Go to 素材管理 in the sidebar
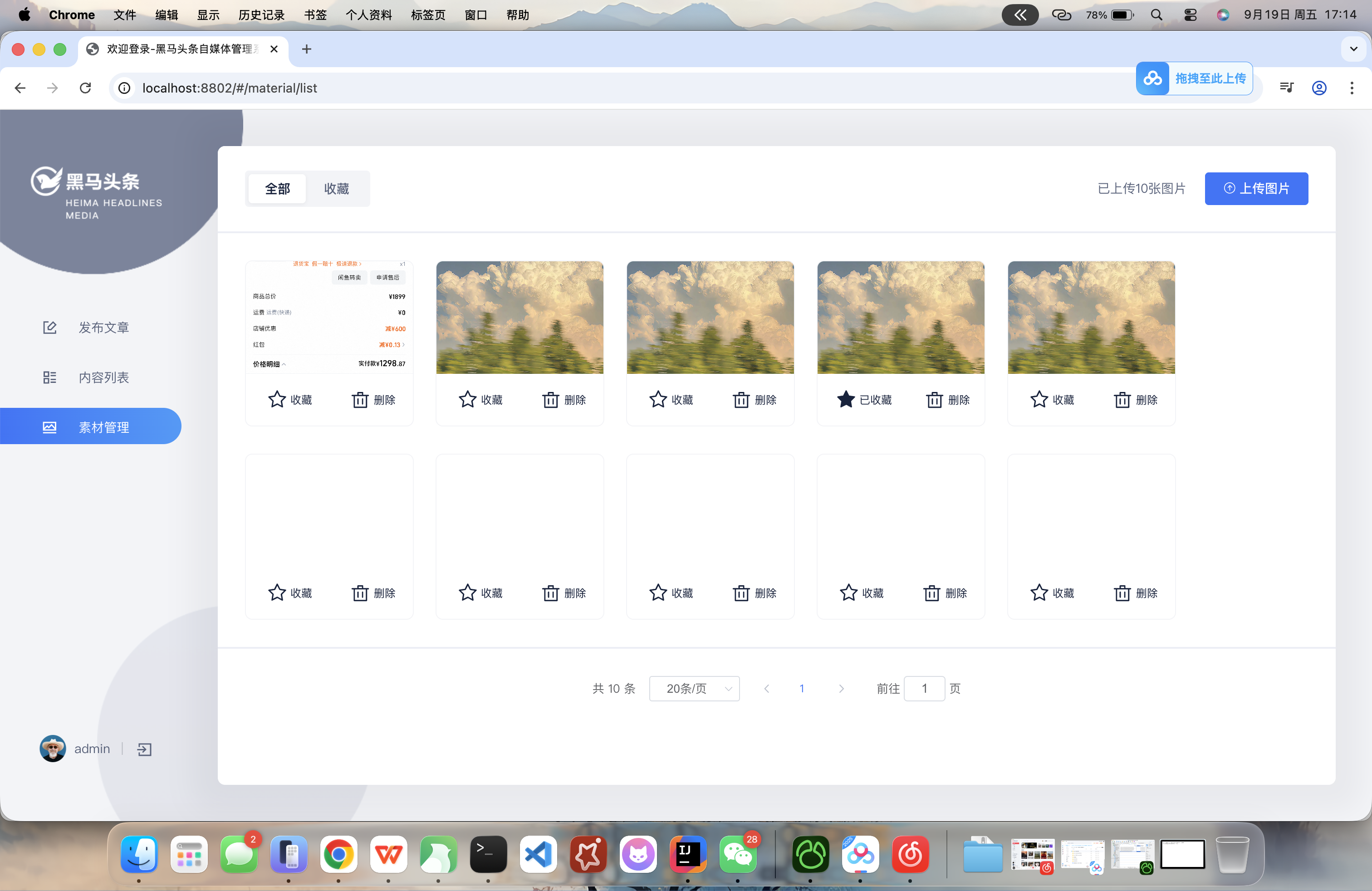This screenshot has width=1372, height=891. coord(104,427)
